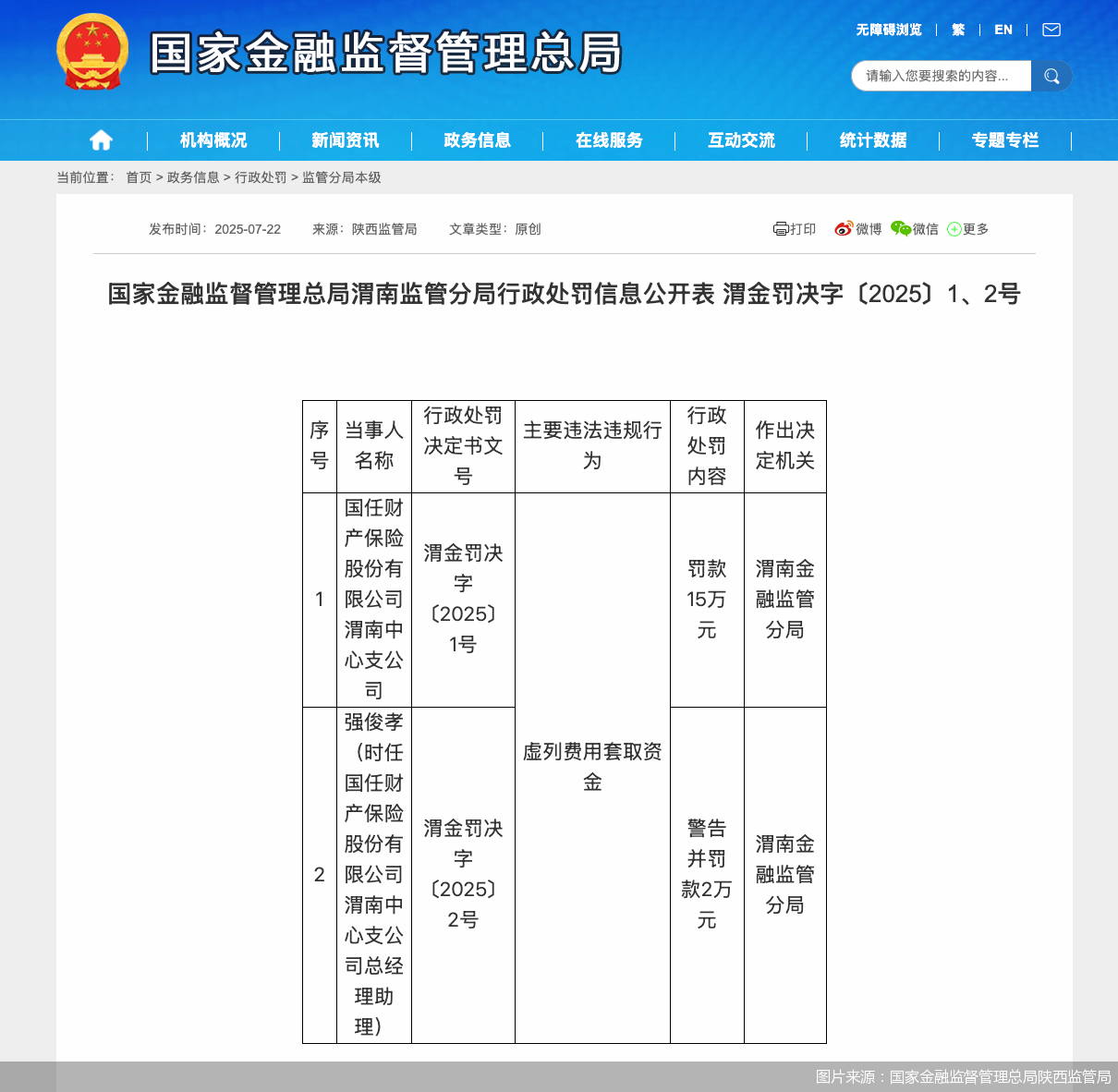
Task: Share the article via the Weibo icon
Action: pyautogui.click(x=843, y=229)
